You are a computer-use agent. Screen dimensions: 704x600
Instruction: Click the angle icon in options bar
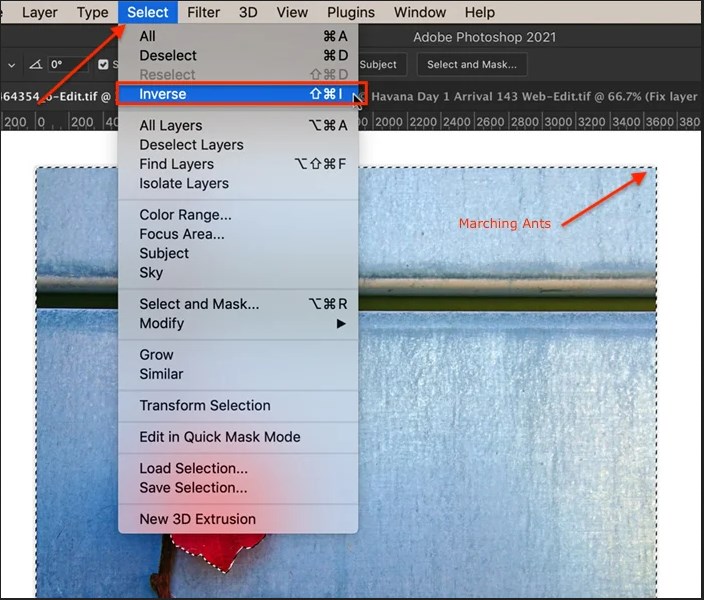(x=36, y=65)
